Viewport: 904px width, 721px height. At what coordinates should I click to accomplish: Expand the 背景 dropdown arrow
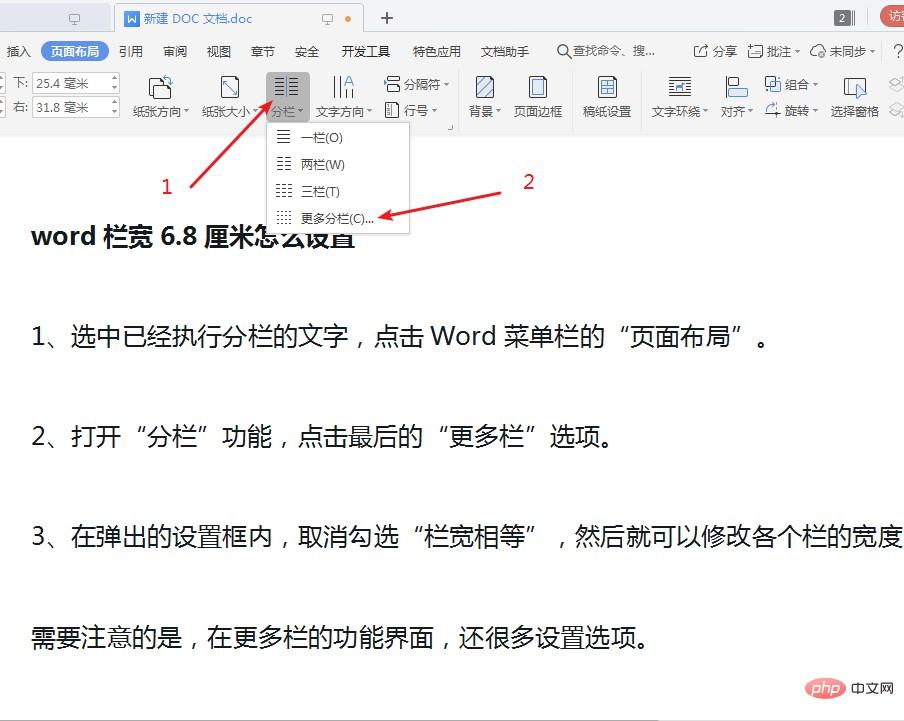tap(498, 111)
